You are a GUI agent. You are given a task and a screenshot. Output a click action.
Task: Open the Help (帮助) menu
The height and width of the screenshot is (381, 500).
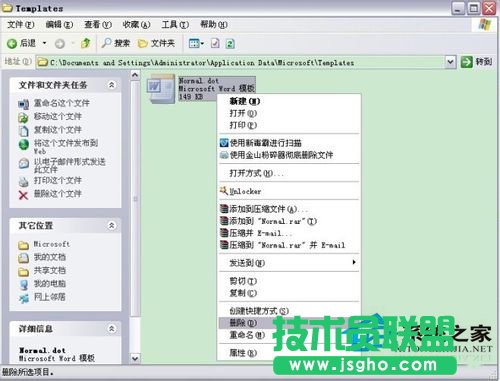coord(214,25)
